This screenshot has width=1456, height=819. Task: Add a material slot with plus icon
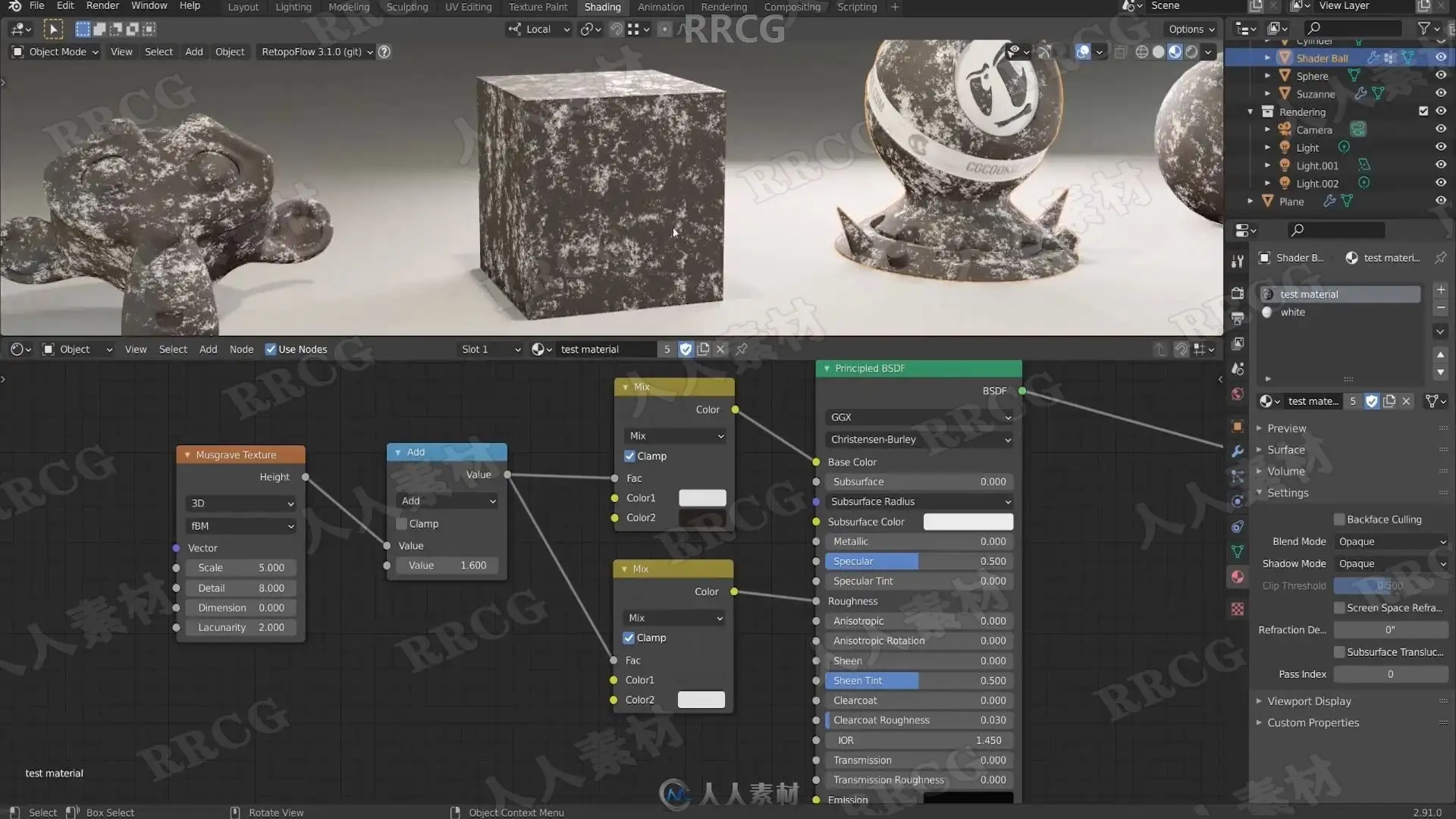[1440, 290]
